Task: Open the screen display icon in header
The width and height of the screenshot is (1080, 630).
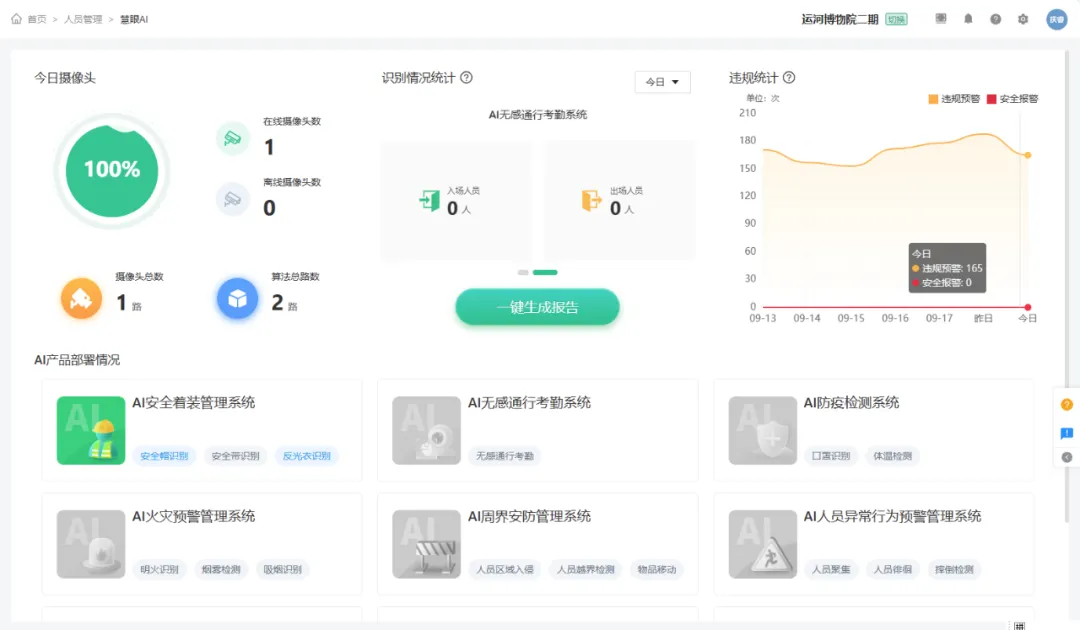Action: (x=941, y=19)
